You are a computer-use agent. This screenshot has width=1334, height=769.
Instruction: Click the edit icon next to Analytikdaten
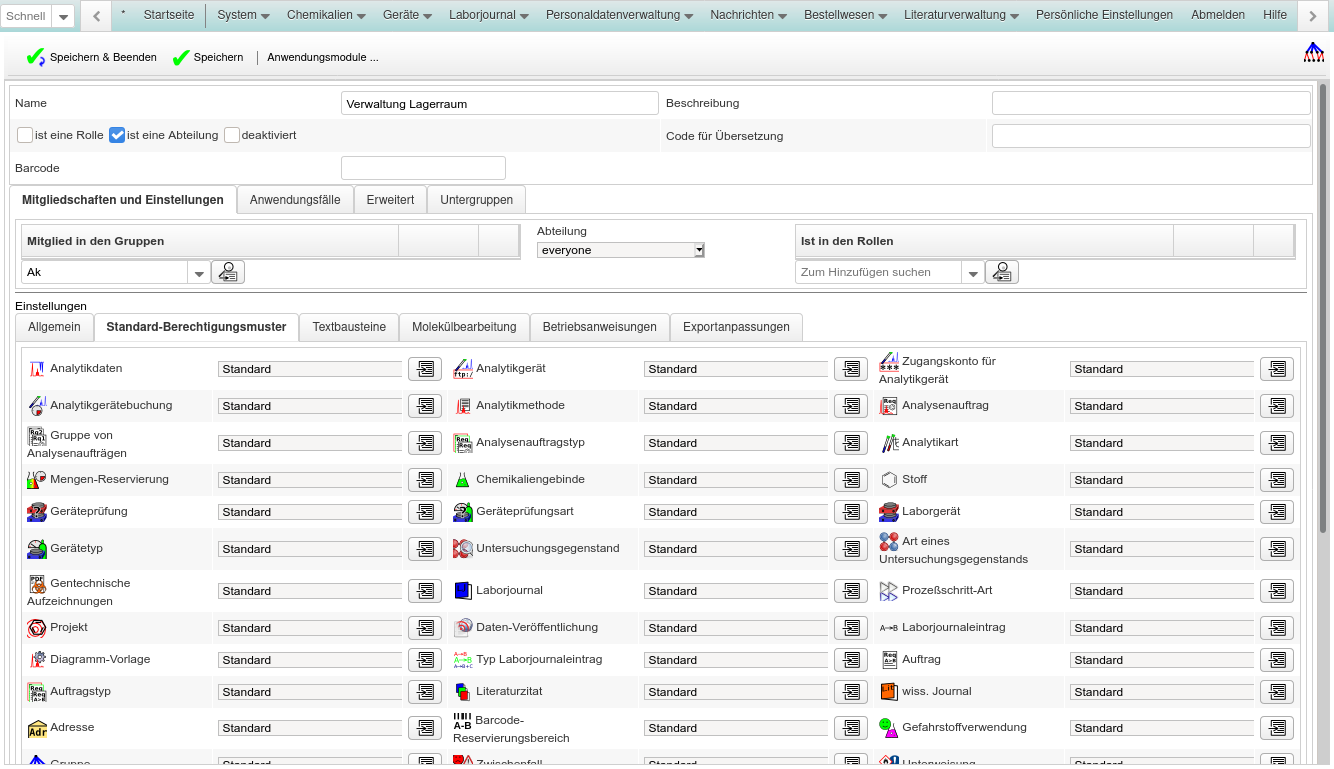424,369
